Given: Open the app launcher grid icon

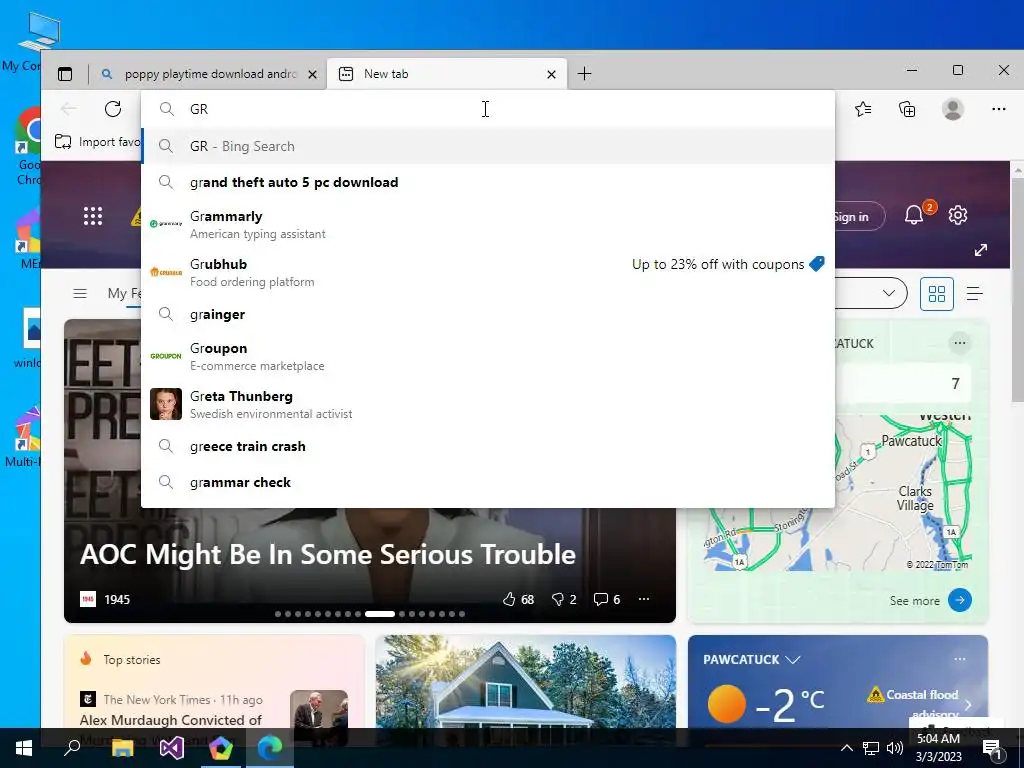Looking at the screenshot, I should 93,216.
